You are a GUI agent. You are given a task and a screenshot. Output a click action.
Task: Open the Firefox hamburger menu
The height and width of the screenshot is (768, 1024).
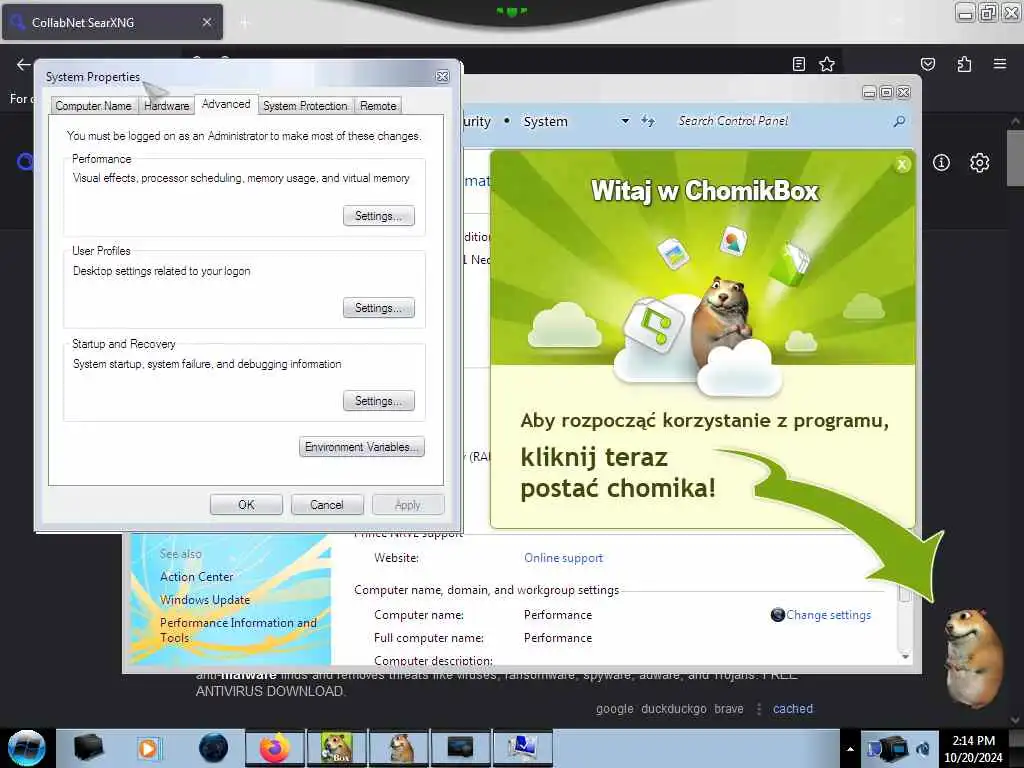1000,64
